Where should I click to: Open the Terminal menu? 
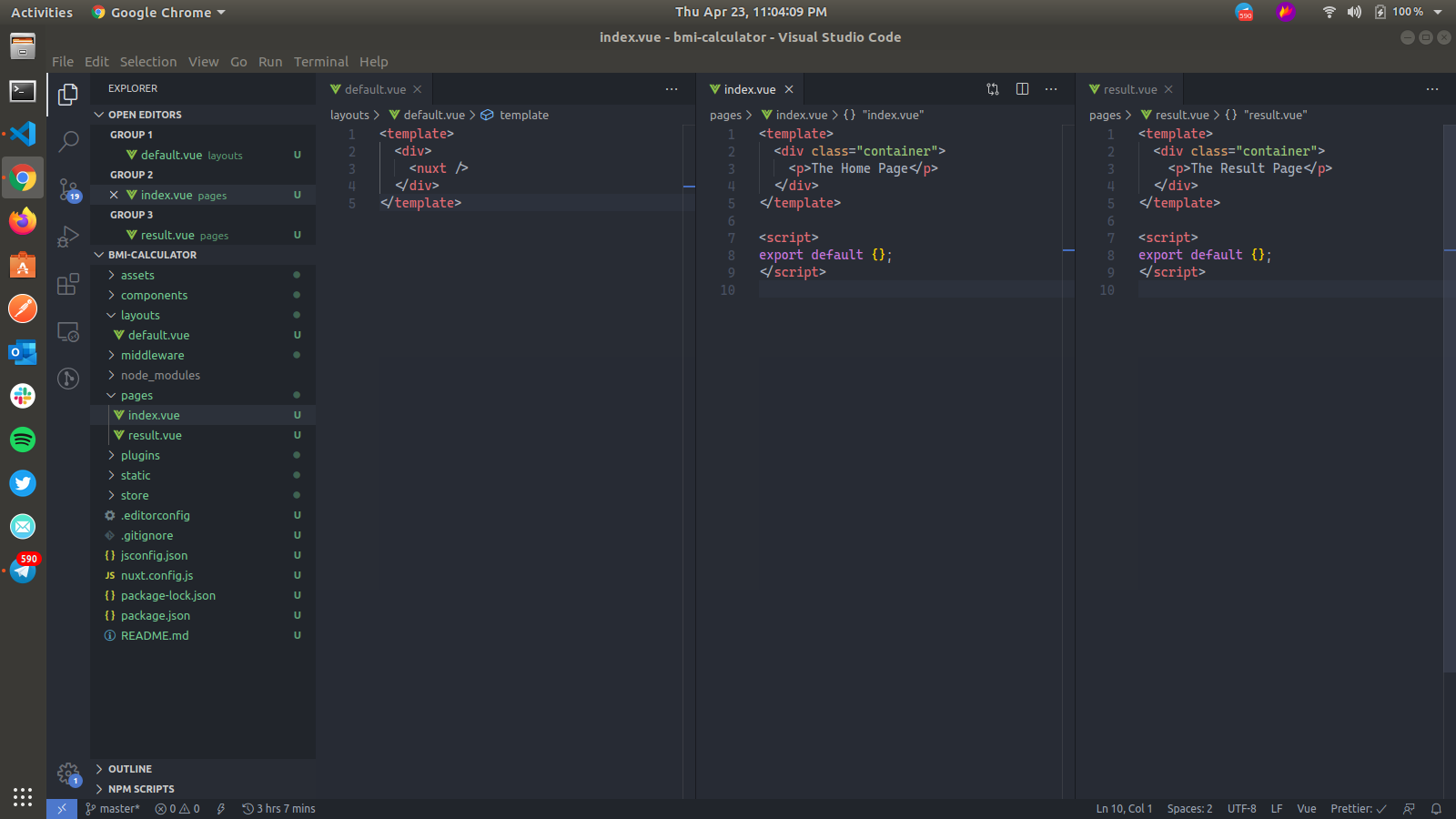point(320,62)
